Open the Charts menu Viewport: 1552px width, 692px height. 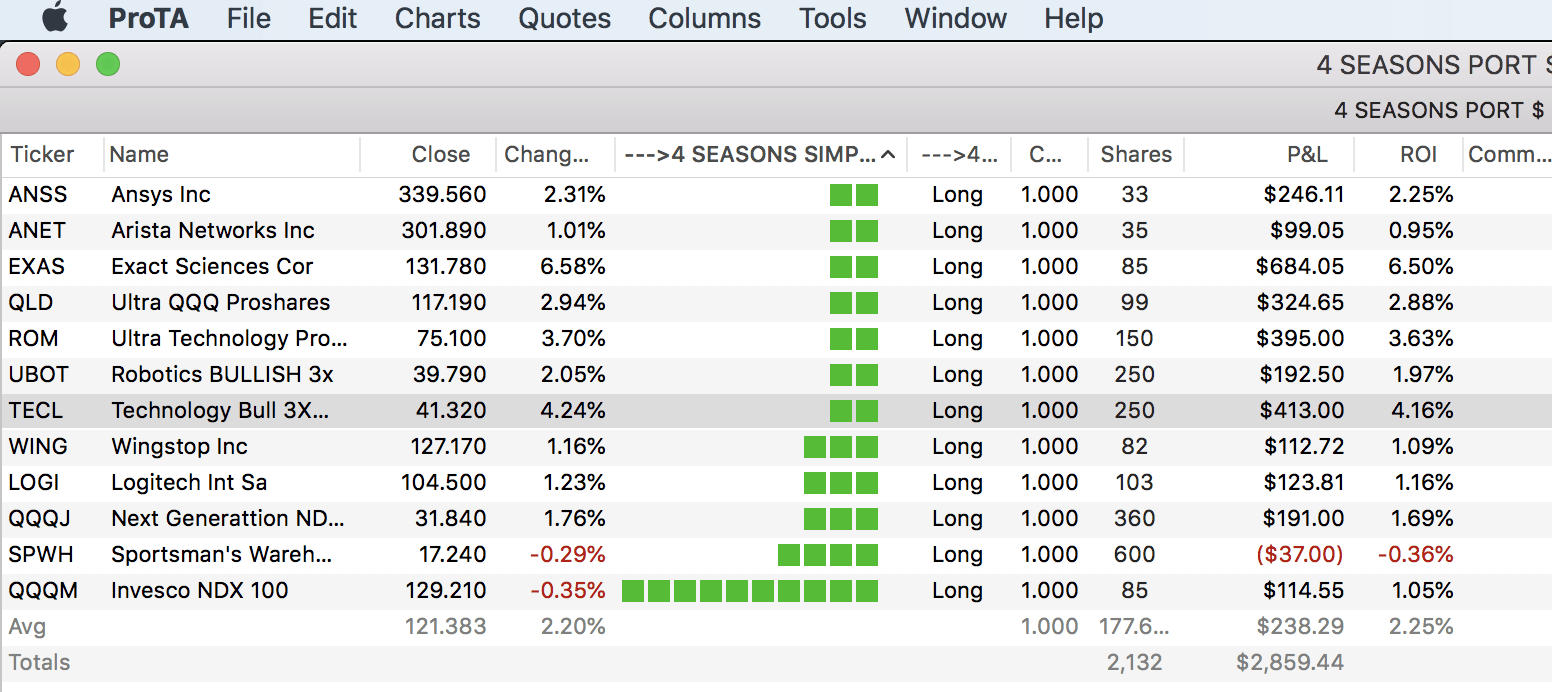tap(437, 18)
